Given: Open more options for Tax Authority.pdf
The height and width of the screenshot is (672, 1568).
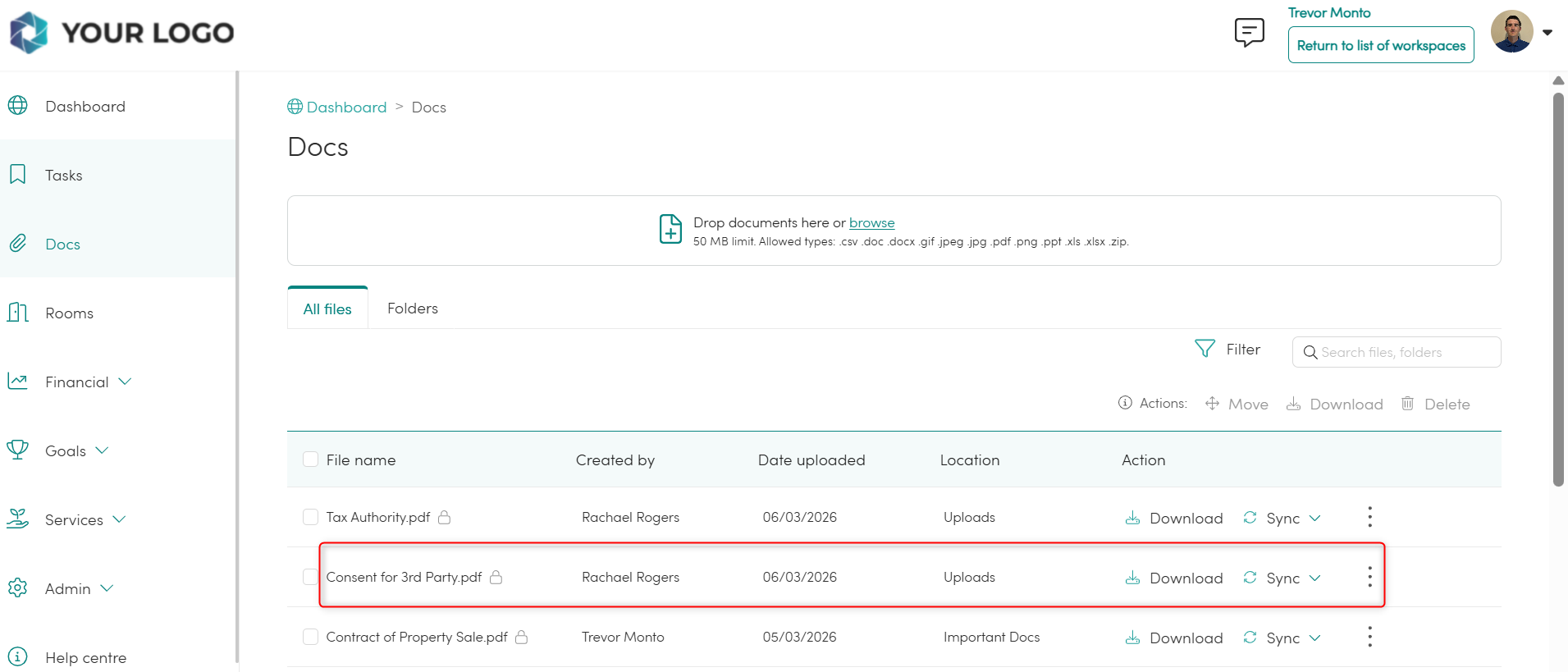Looking at the screenshot, I should click(1369, 517).
